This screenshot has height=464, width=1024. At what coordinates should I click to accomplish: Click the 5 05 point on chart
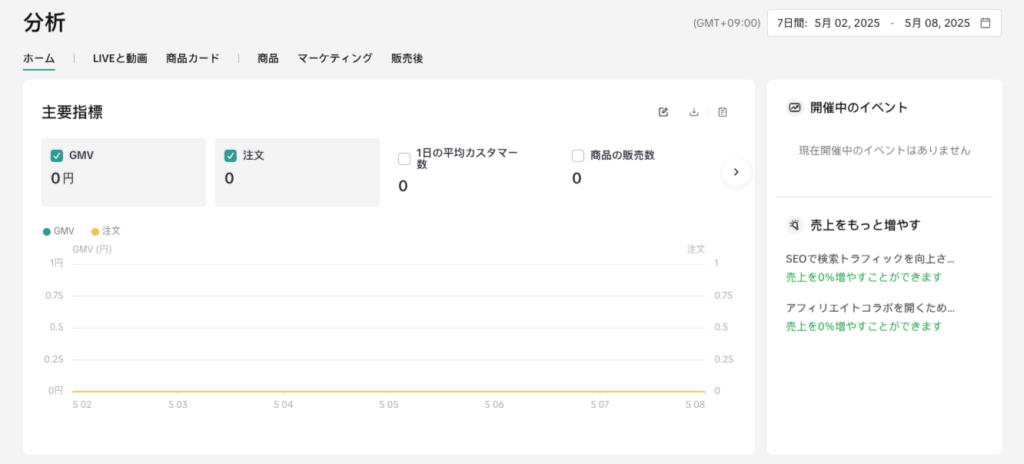click(389, 391)
